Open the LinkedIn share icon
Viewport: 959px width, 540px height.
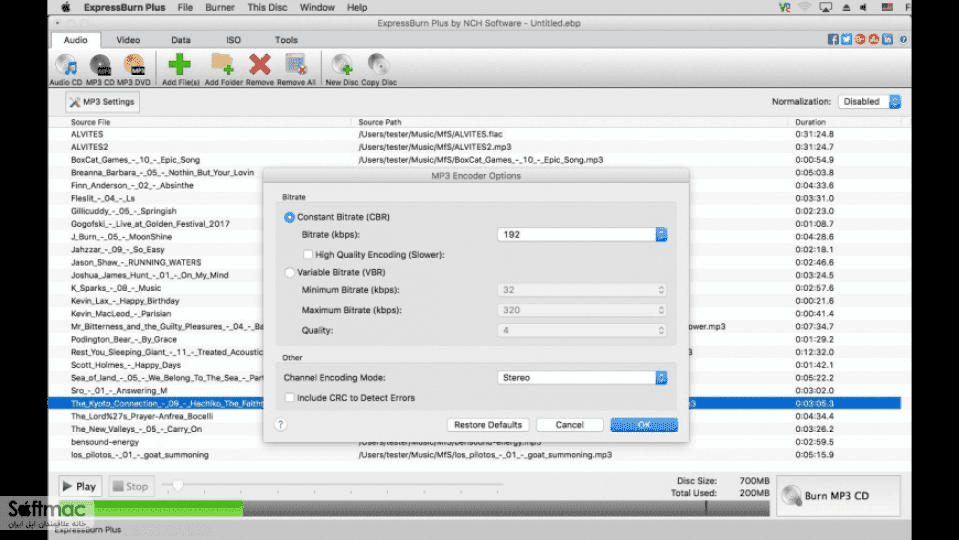tap(887, 39)
